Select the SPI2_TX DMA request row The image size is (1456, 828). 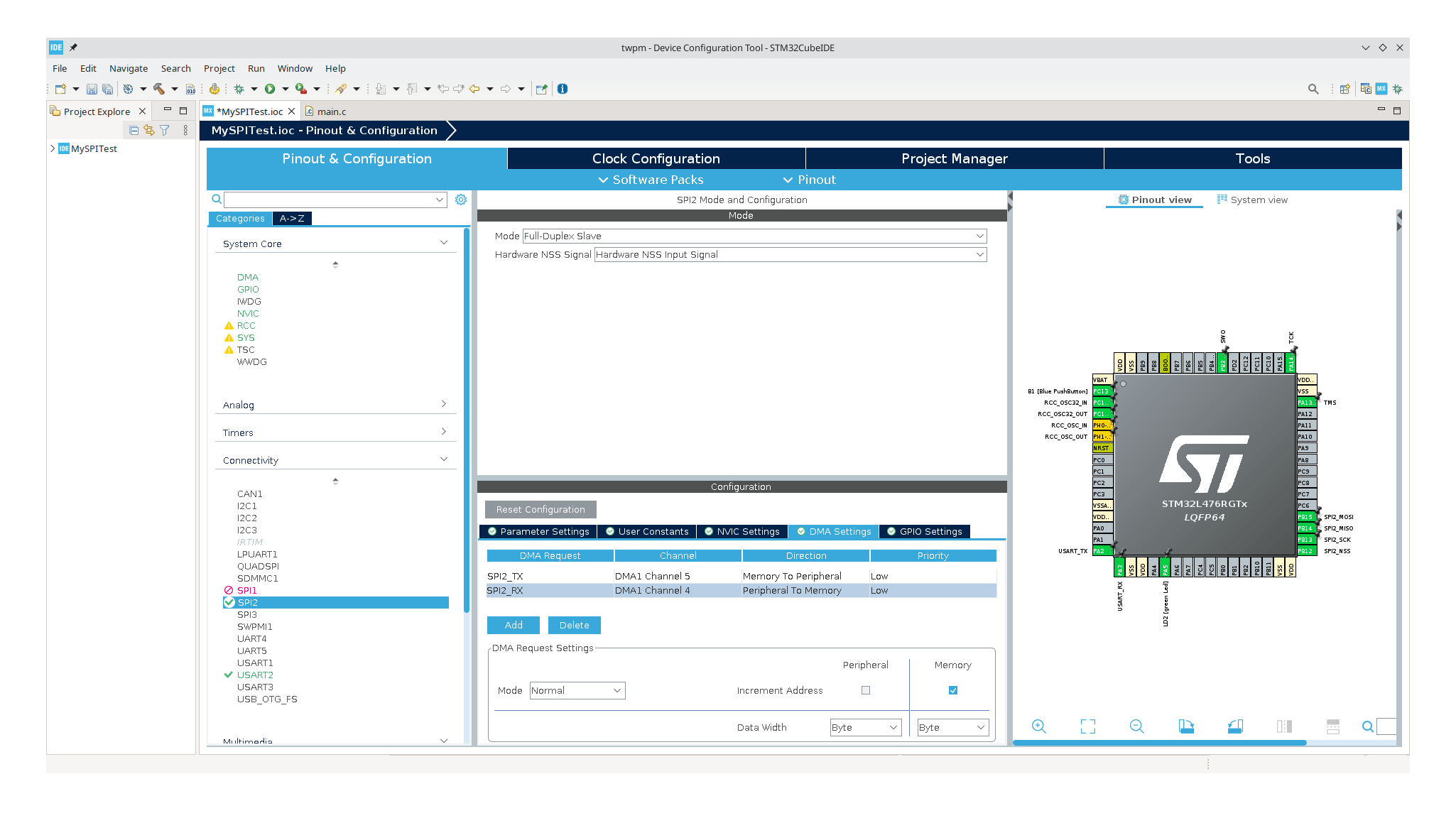click(550, 576)
